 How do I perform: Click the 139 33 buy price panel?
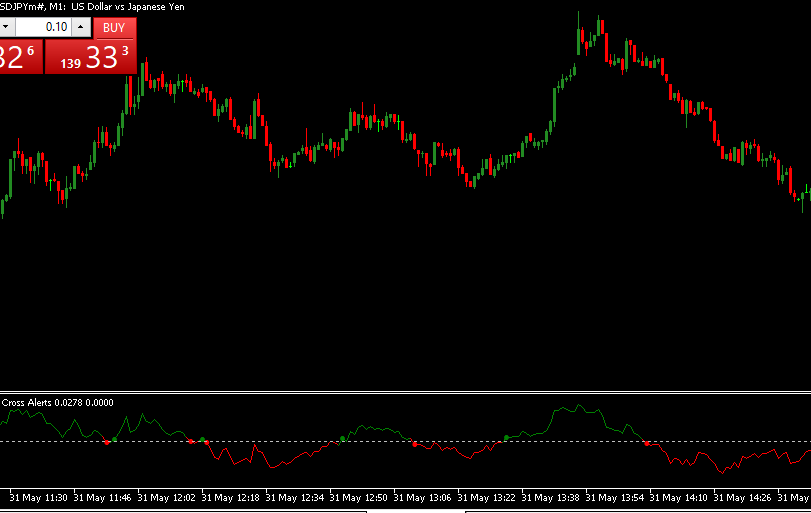[91, 57]
